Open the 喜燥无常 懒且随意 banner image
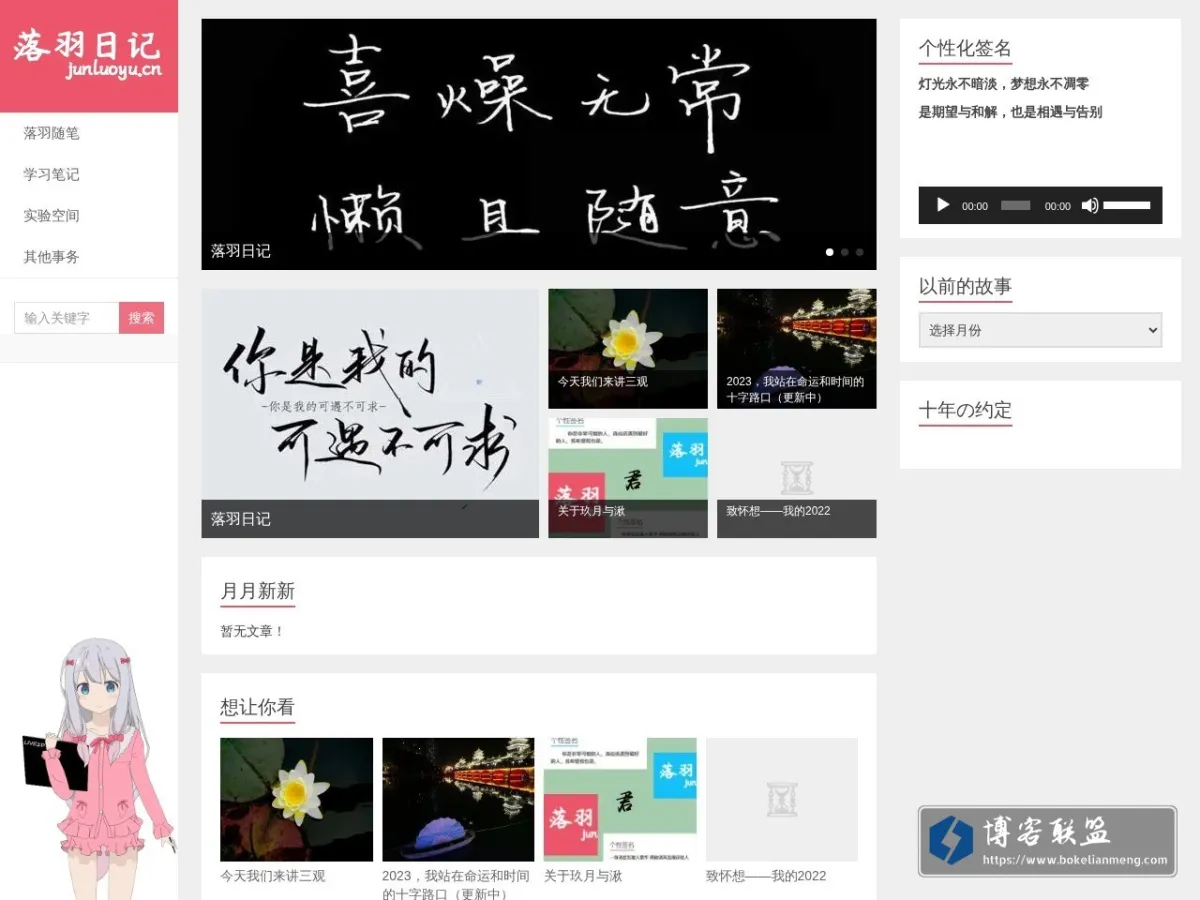This screenshot has height=900, width=1200. (x=539, y=144)
